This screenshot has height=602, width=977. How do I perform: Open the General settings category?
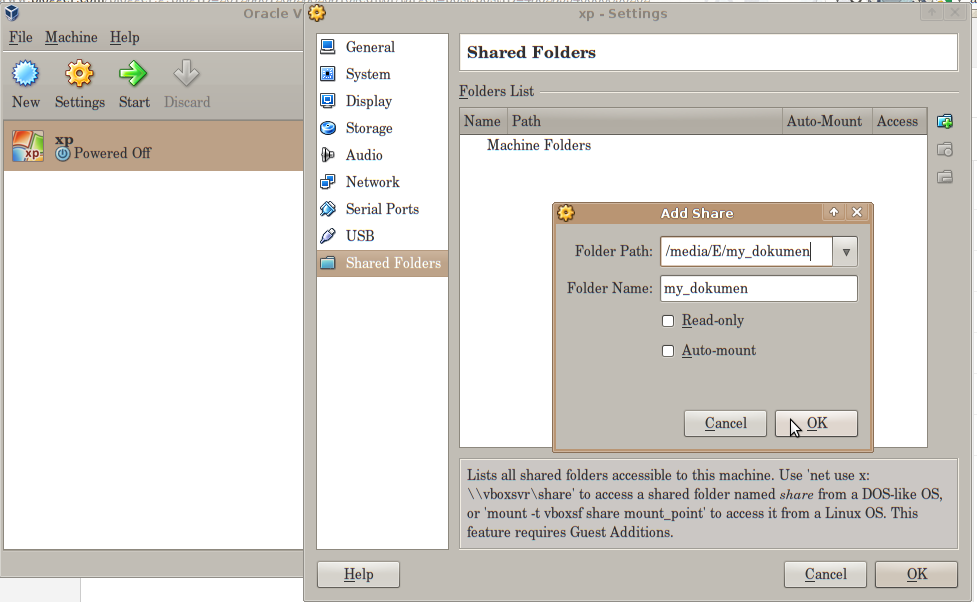[382, 47]
